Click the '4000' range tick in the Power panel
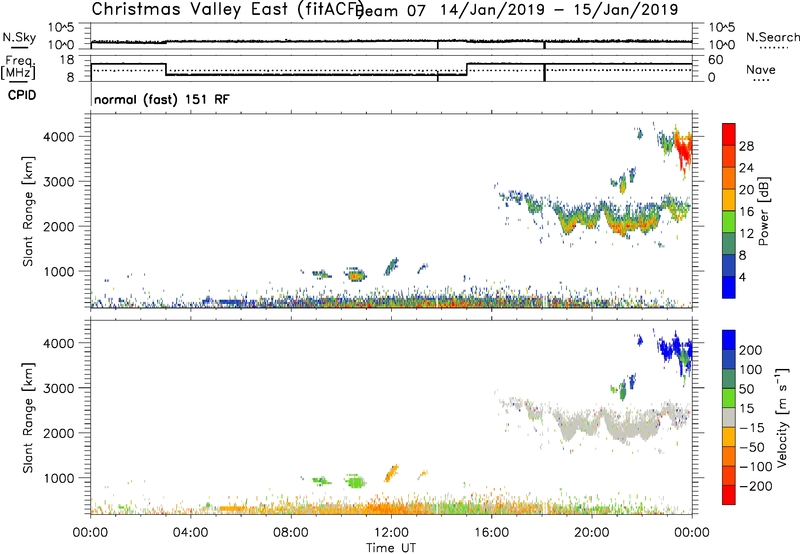This screenshot has height=554, width=800. pyautogui.click(x=58, y=137)
